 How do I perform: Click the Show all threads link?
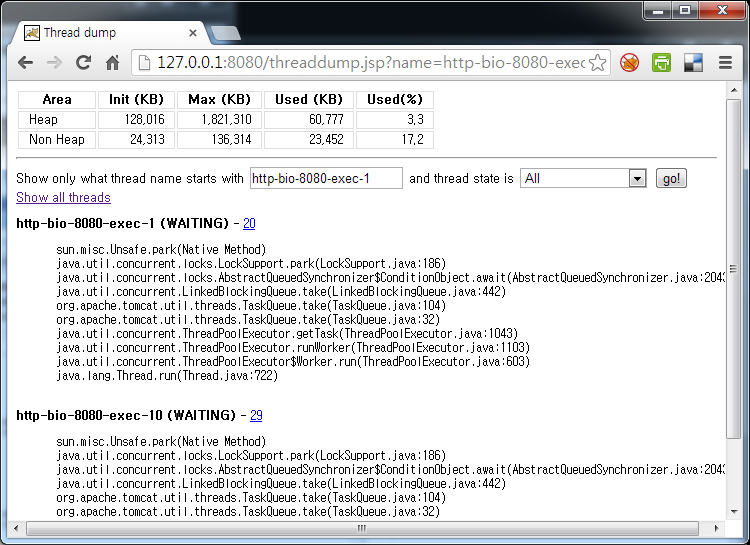pyautogui.click(x=63, y=198)
